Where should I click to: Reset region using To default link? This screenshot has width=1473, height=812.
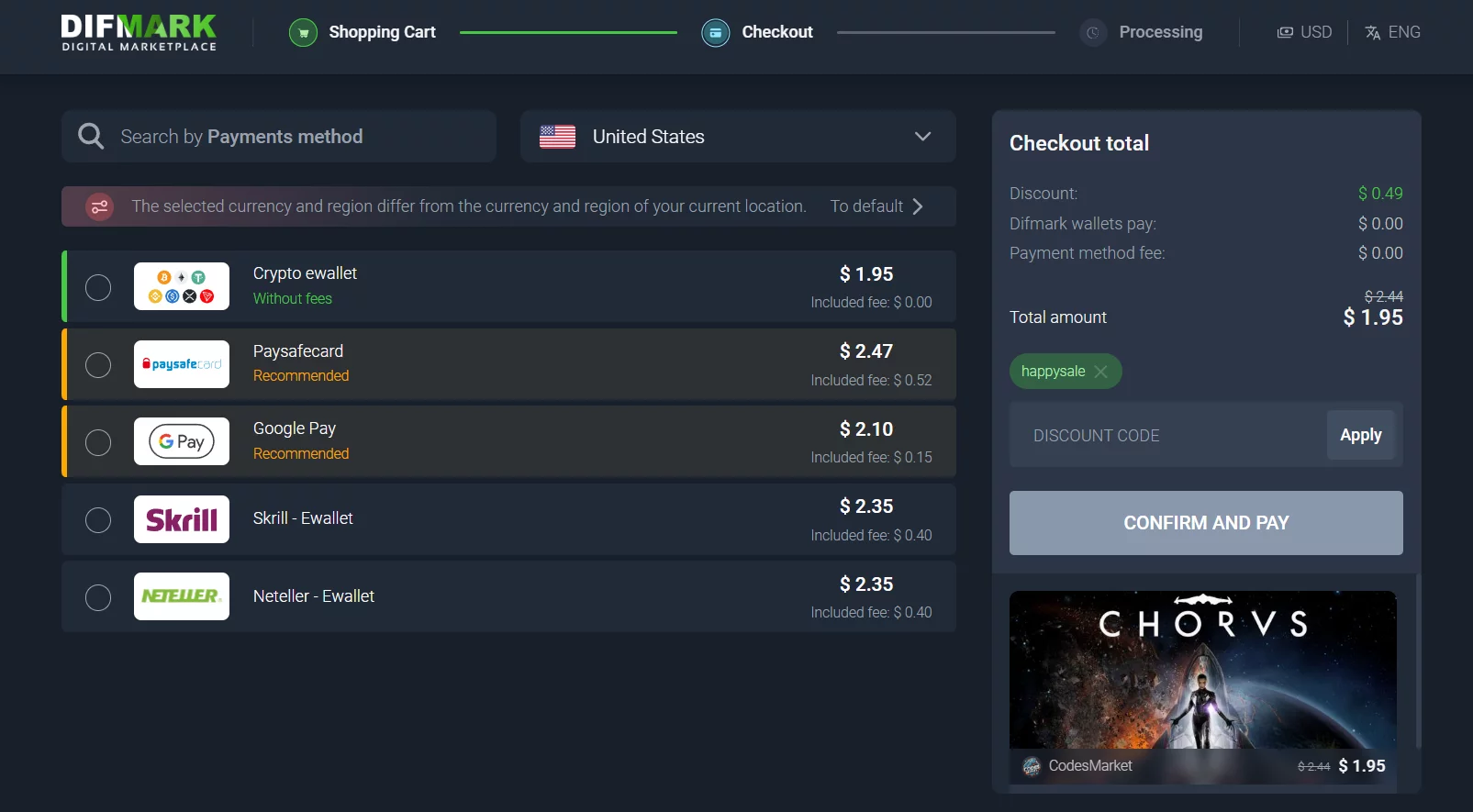(x=876, y=206)
